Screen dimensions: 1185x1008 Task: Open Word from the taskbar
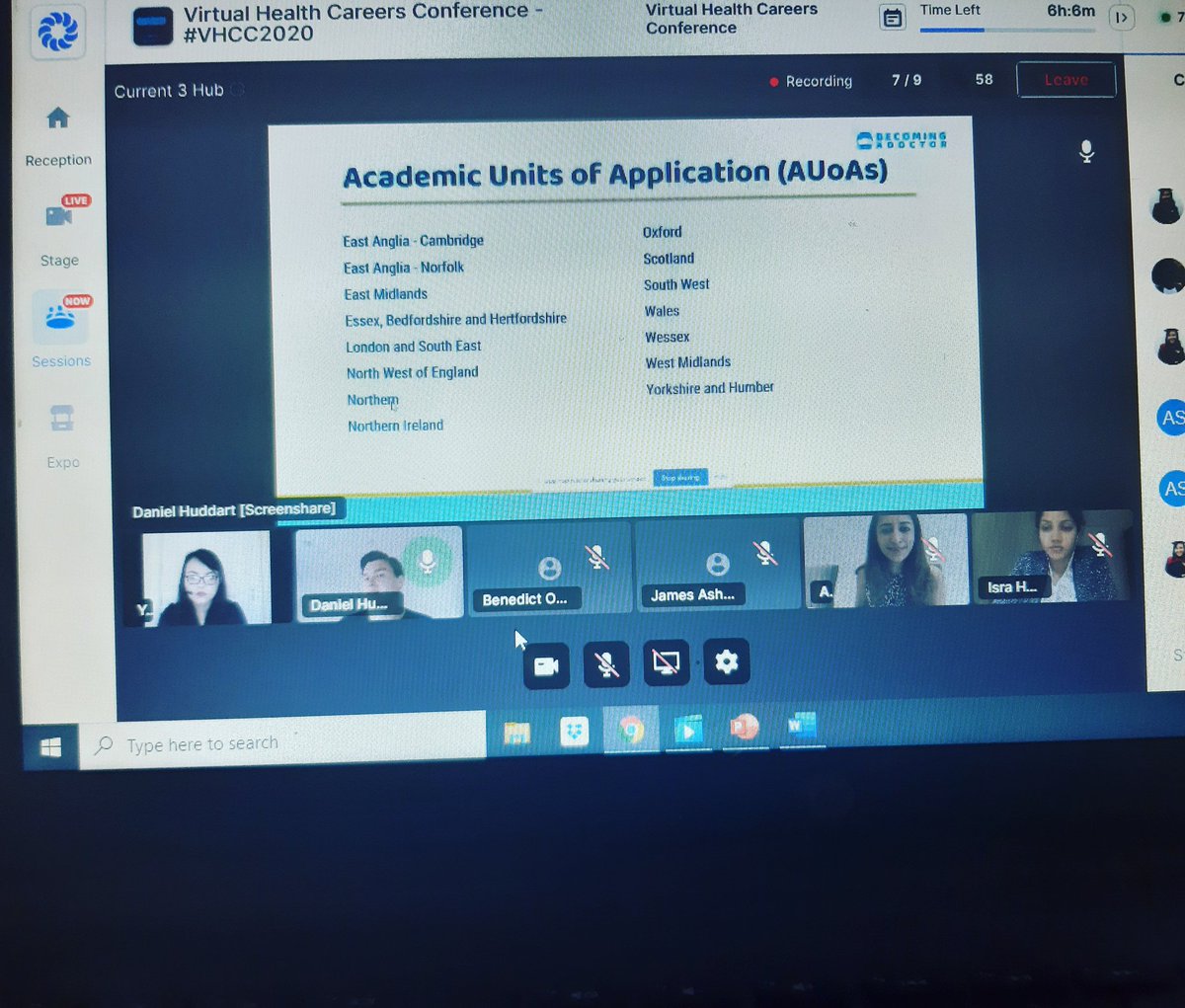tap(801, 726)
